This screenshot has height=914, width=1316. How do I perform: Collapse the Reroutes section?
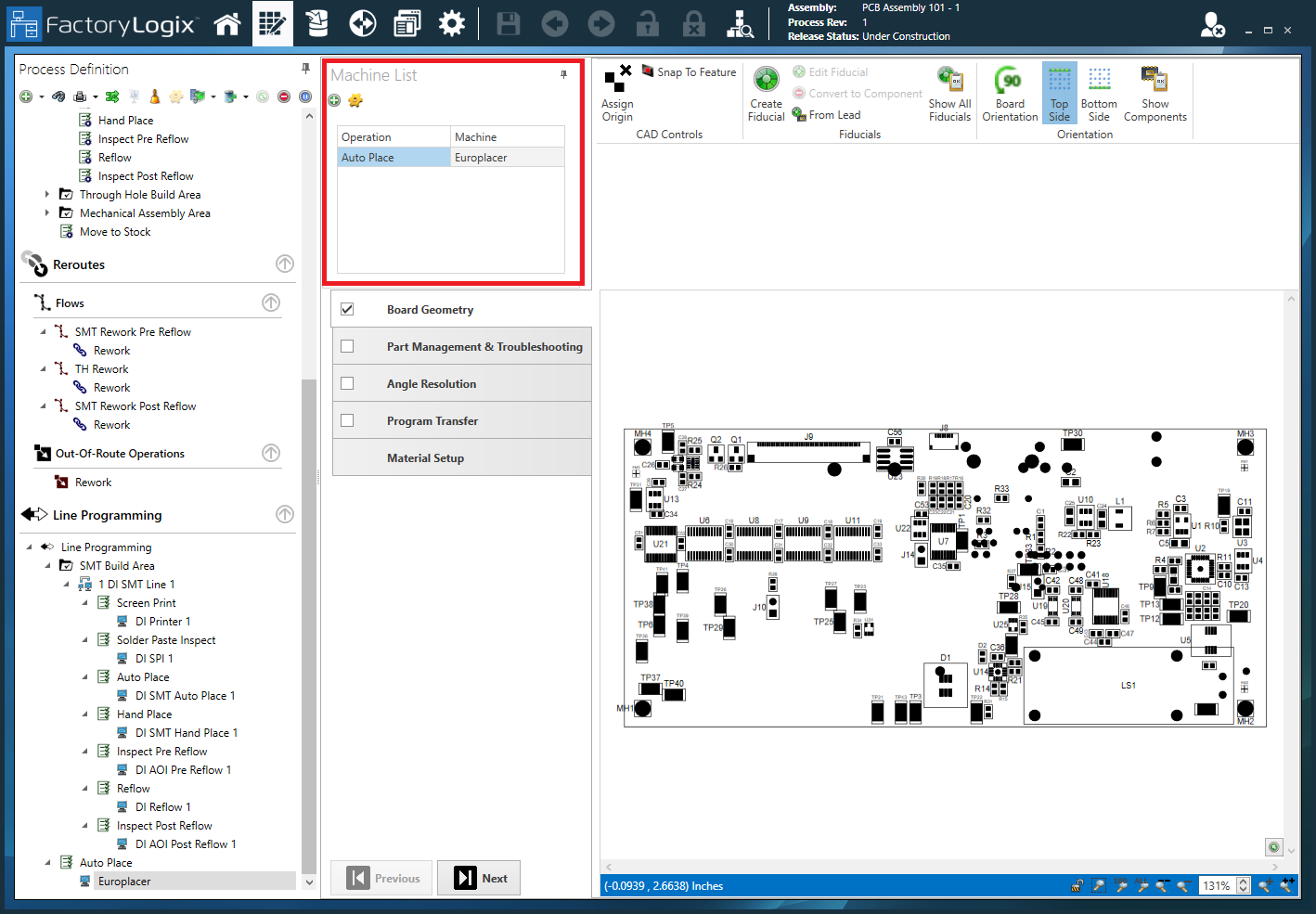(285, 264)
